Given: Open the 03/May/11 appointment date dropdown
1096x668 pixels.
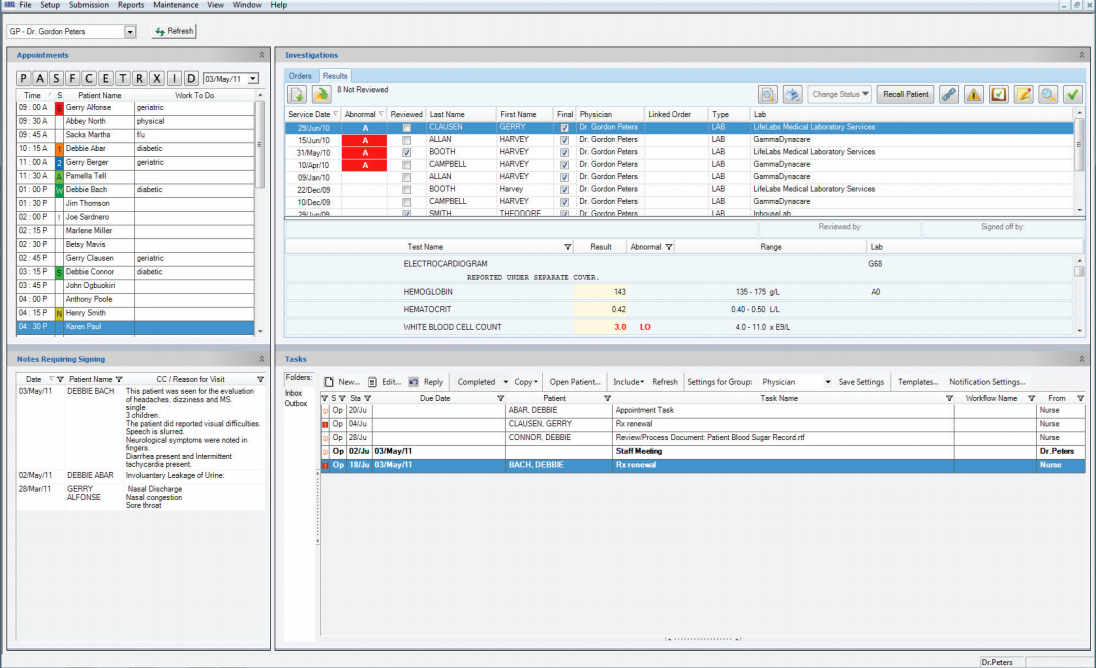Looking at the screenshot, I should pos(253,79).
